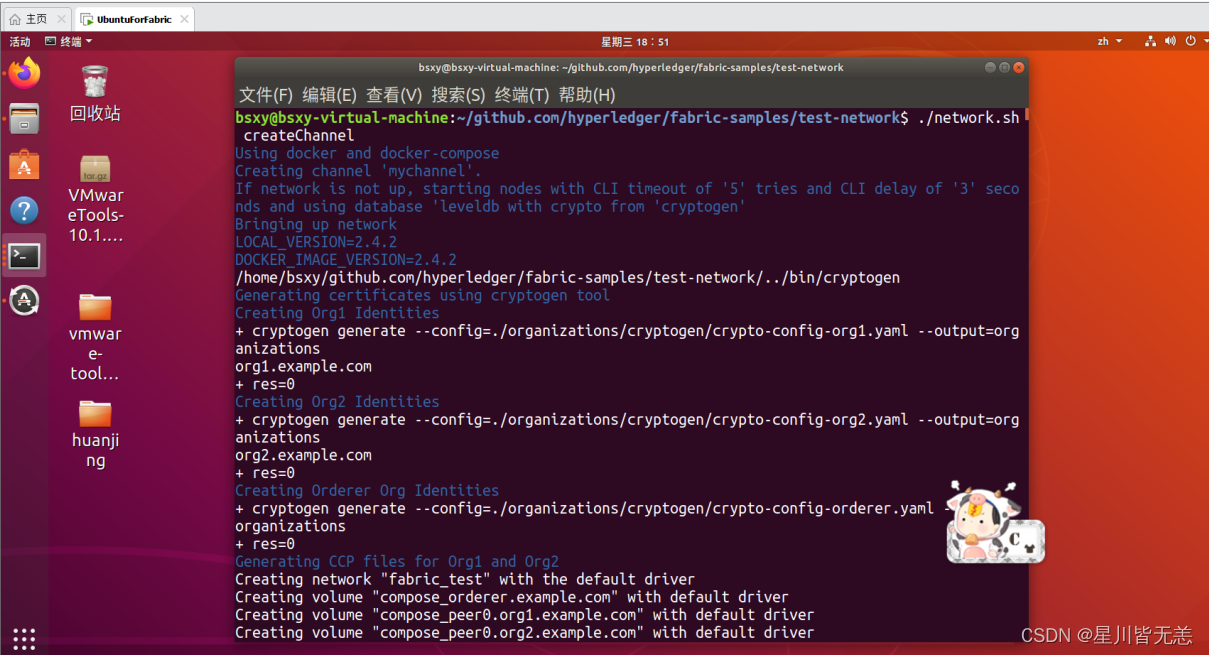Click line 'Creating Org2 Identities'

(x=337, y=402)
